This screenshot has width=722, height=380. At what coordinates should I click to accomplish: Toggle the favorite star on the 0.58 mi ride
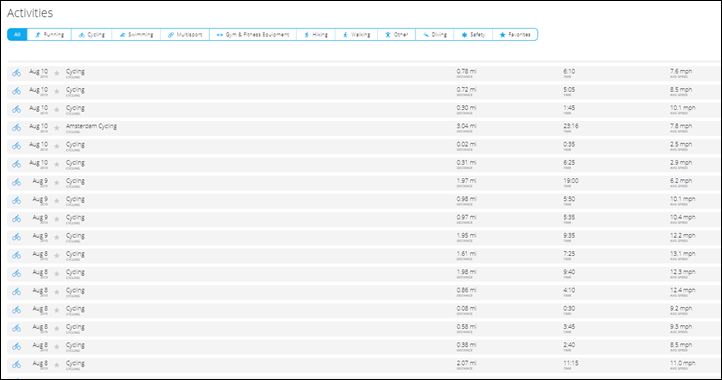click(x=57, y=328)
